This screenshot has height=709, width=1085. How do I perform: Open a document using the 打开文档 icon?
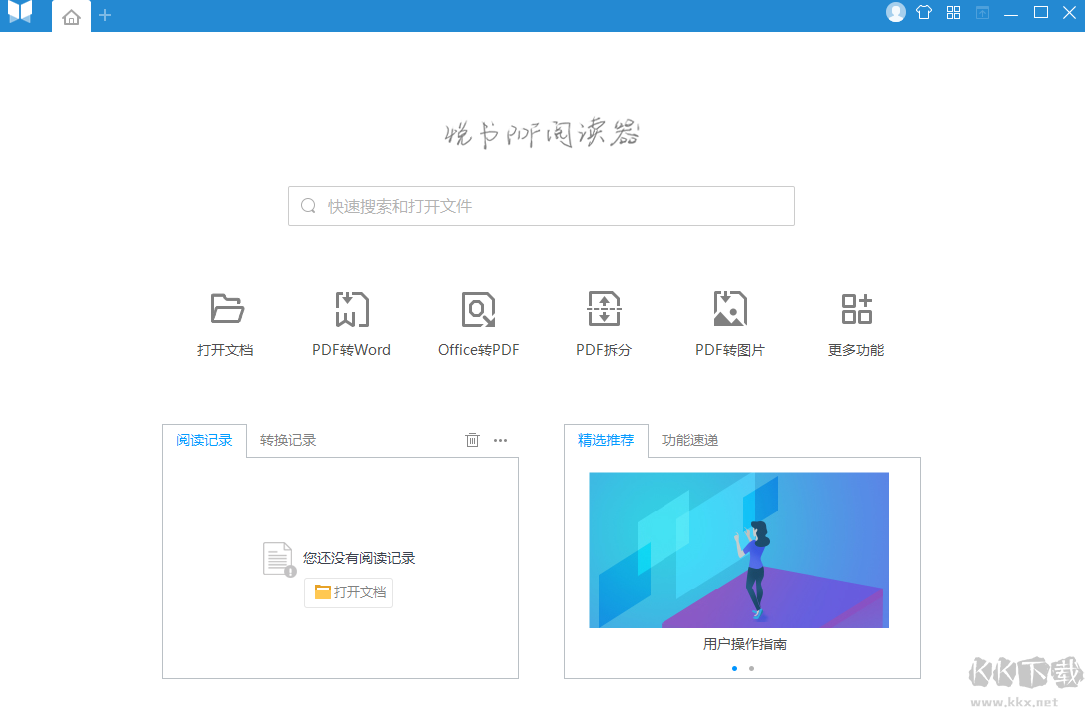pyautogui.click(x=225, y=320)
